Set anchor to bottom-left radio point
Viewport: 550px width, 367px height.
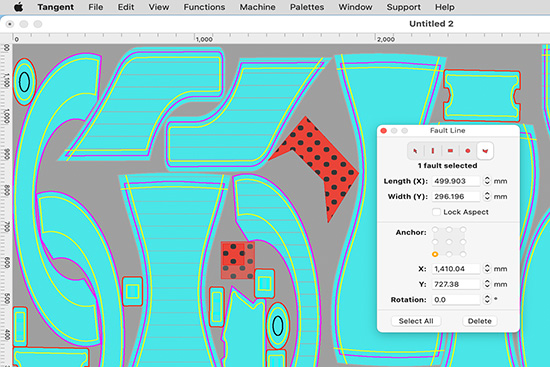pos(435,254)
